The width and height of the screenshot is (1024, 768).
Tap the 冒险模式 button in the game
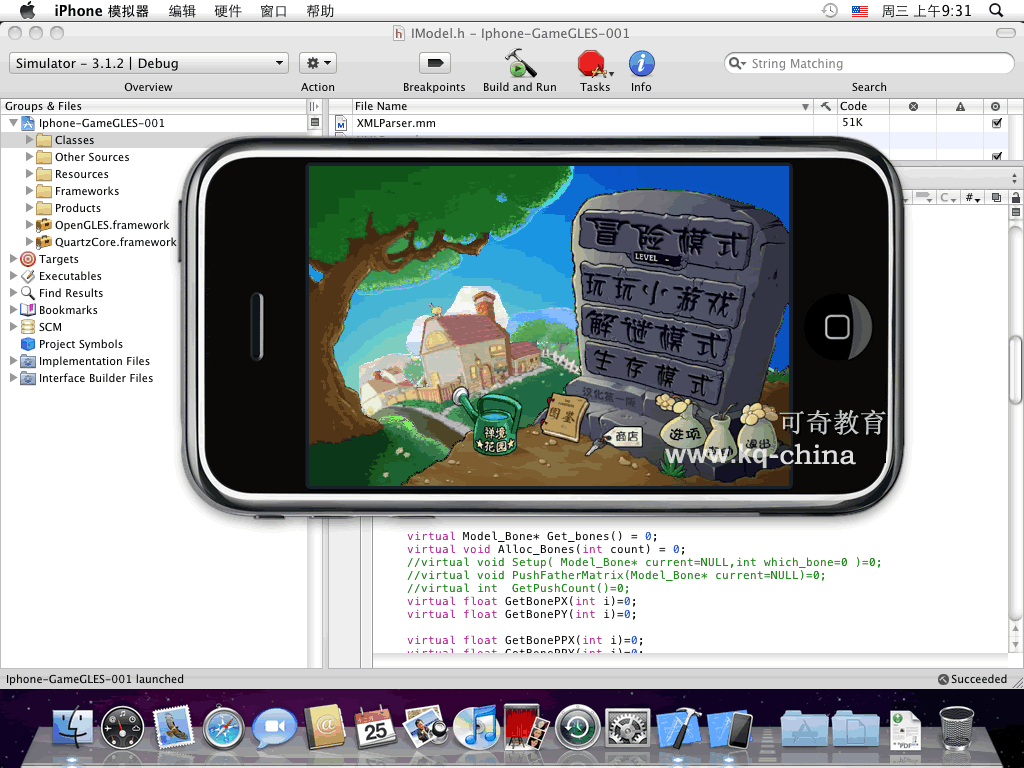point(666,239)
